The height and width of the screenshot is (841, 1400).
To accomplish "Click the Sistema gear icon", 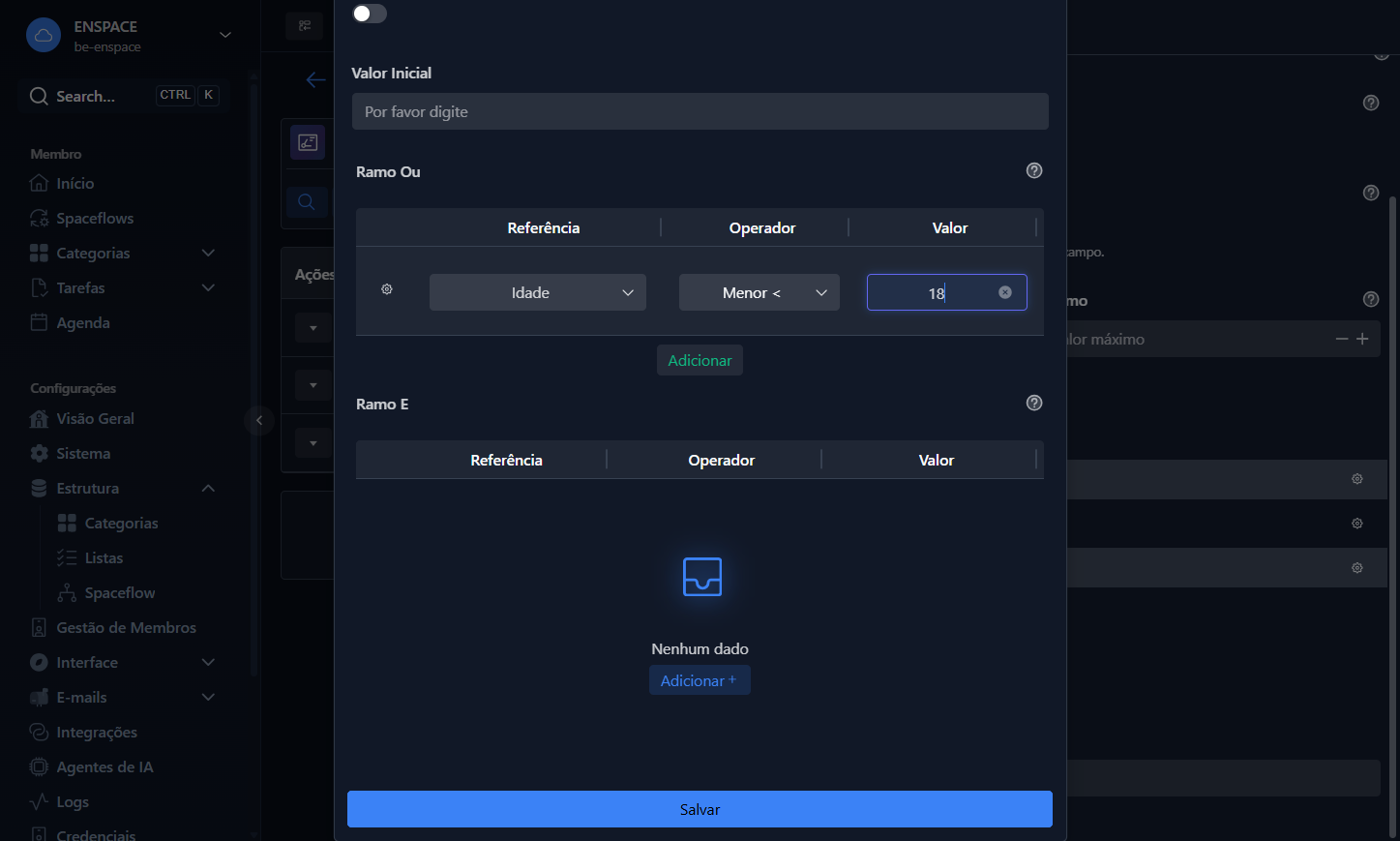I will click(39, 453).
